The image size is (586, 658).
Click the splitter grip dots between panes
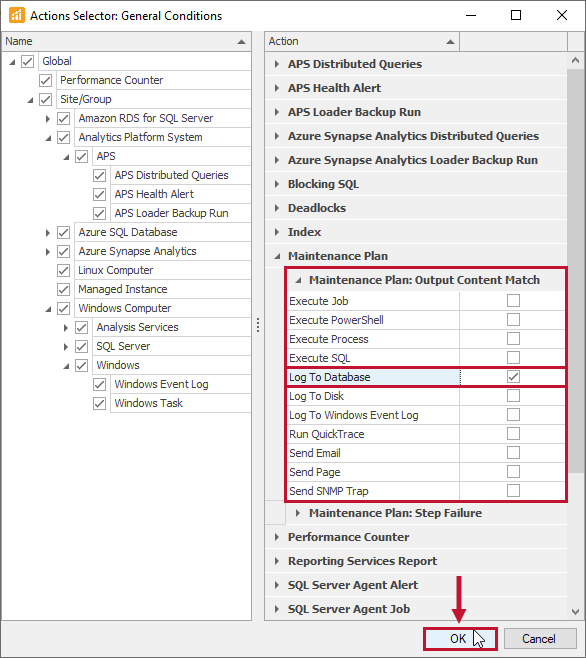(258, 325)
